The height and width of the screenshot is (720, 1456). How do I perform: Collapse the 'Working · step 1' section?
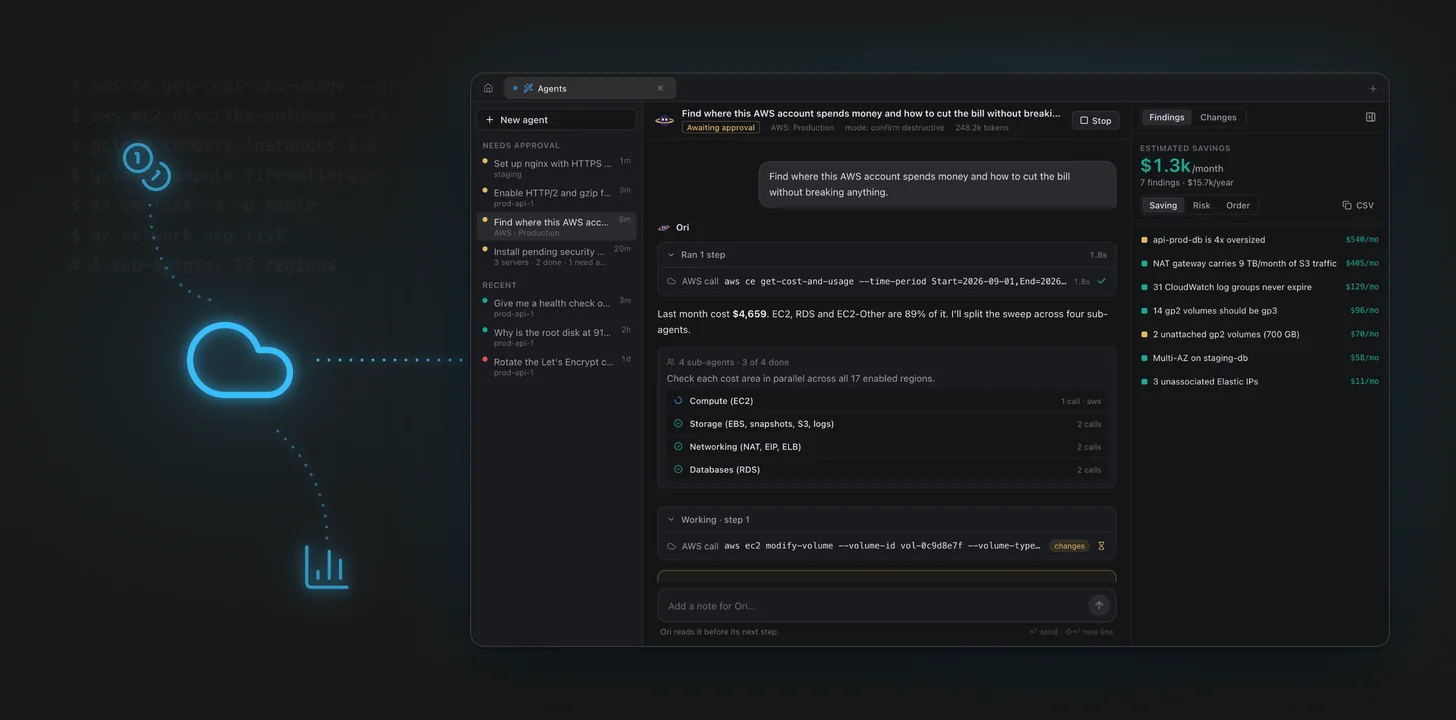tap(887, 520)
